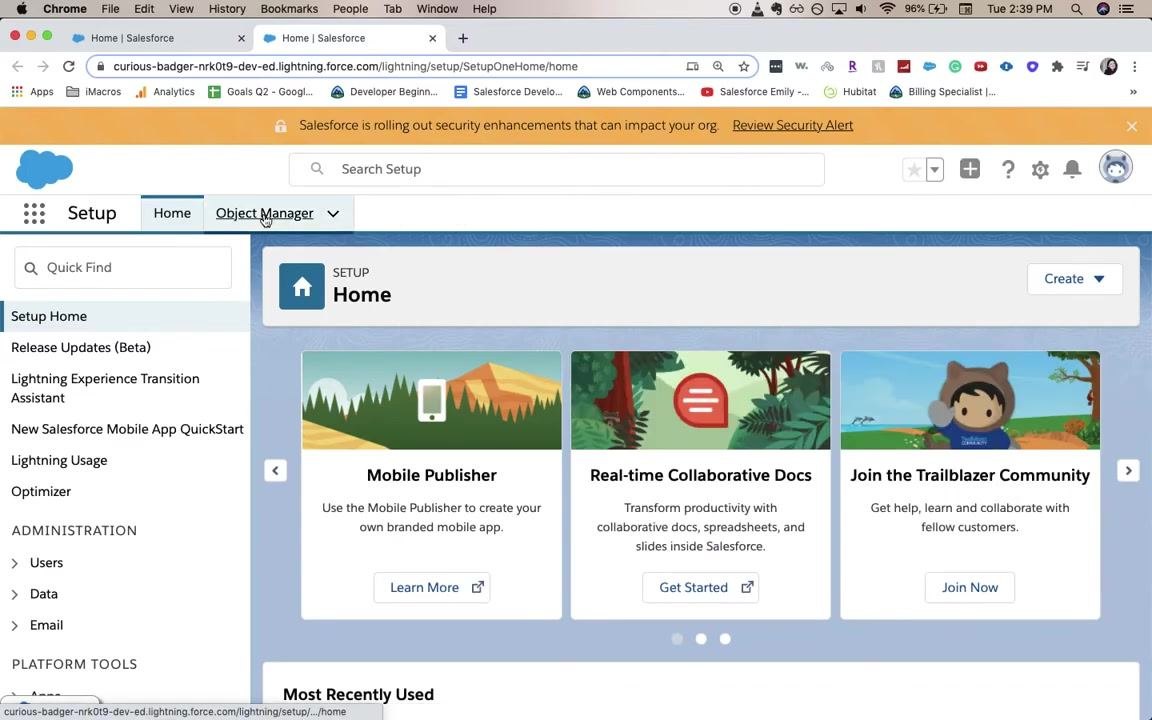Open the user profile avatar
Viewport: 1152px width, 720px height.
(x=1115, y=168)
